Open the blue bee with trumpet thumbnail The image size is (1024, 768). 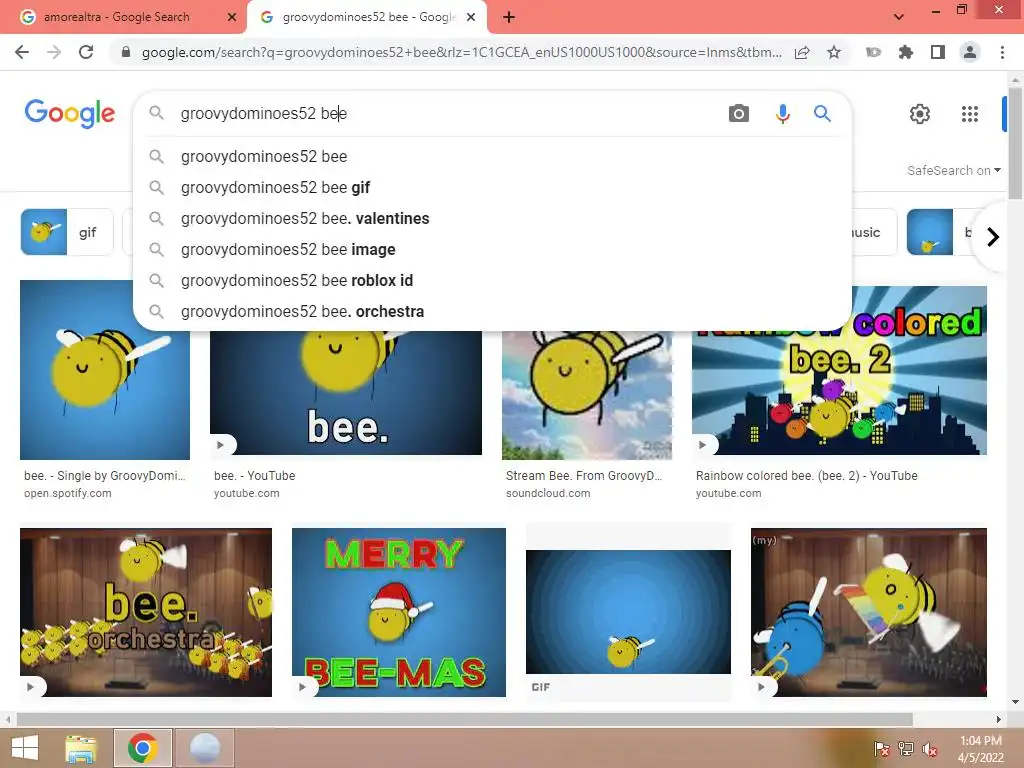pos(869,612)
